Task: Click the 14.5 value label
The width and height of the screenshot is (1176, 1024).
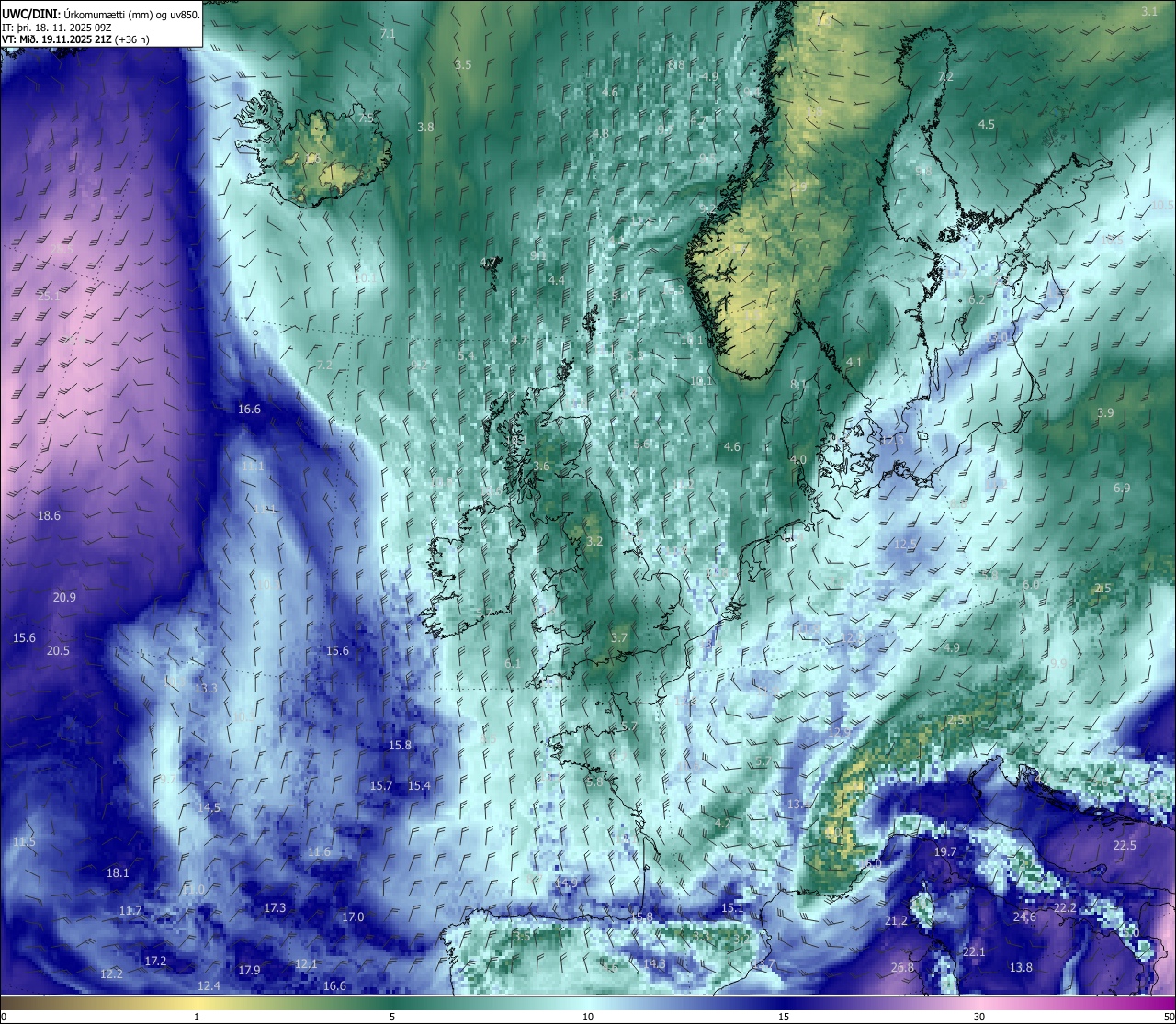Action: coord(209,808)
